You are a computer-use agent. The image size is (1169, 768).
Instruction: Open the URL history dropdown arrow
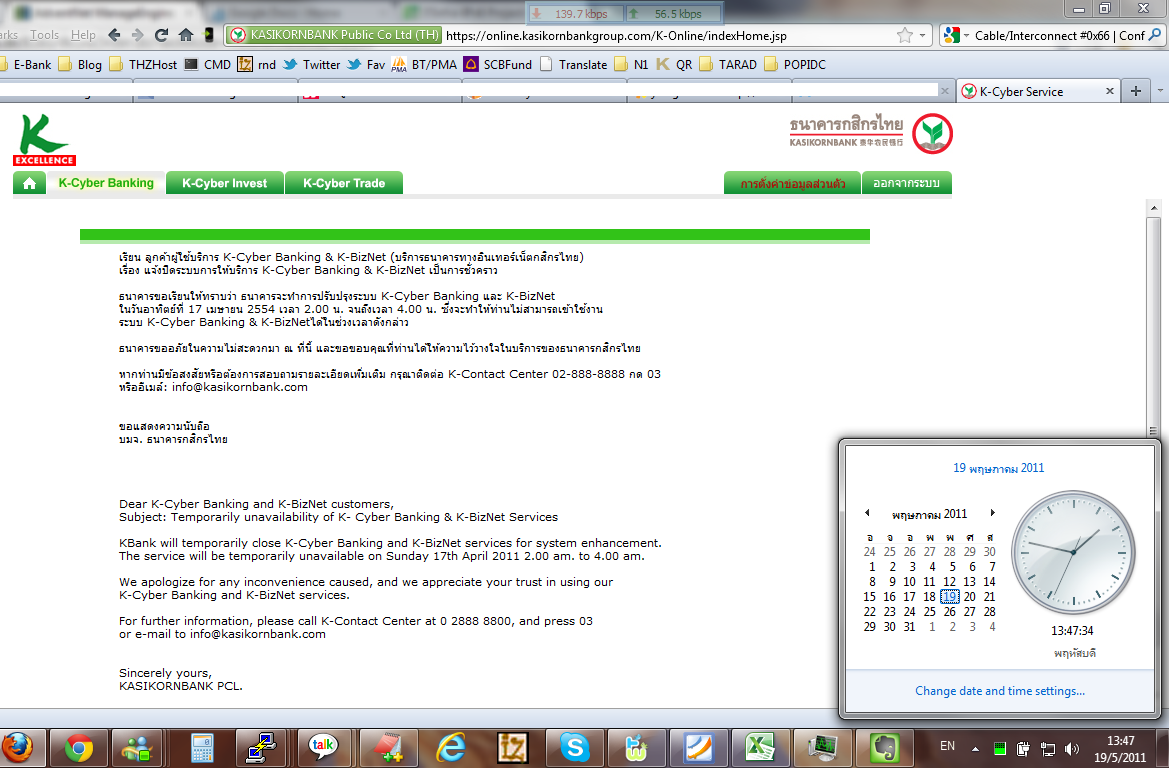[x=922, y=35]
